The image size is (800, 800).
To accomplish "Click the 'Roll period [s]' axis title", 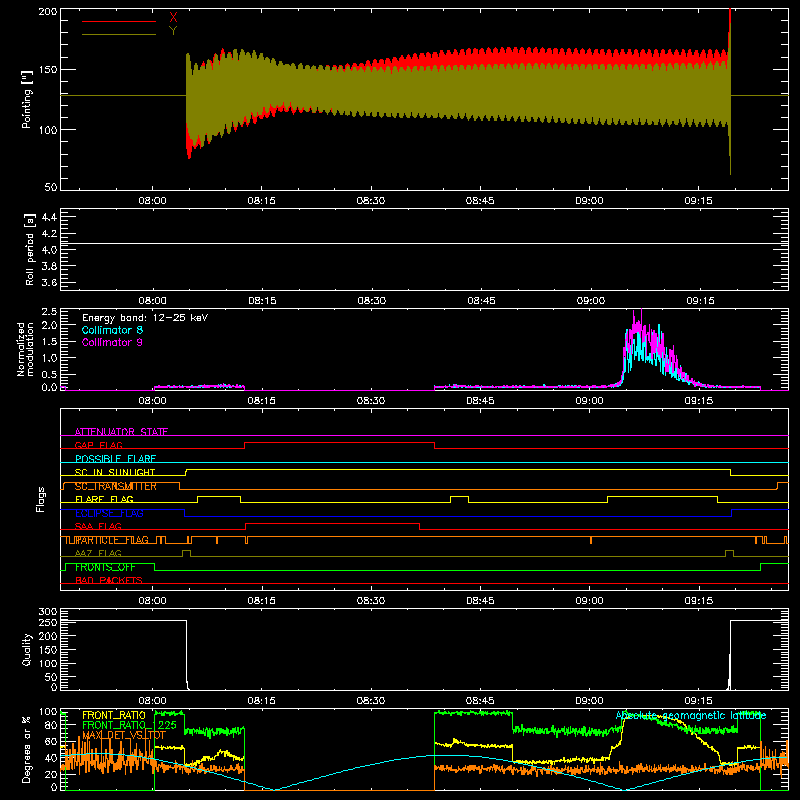I will pos(29,249).
